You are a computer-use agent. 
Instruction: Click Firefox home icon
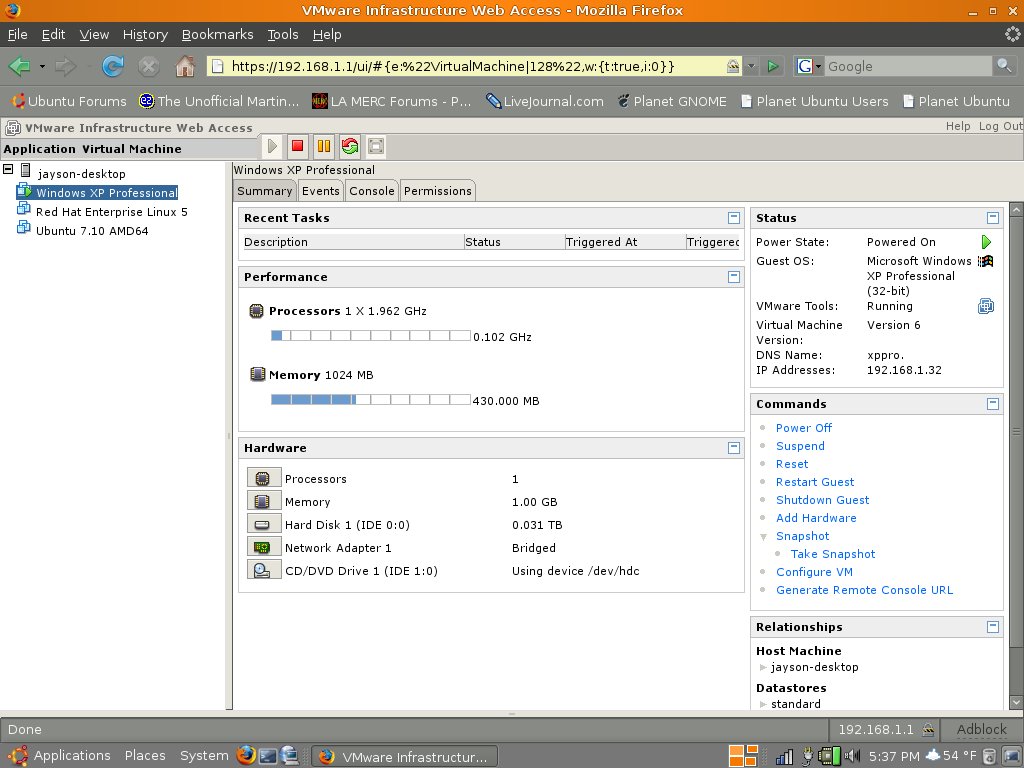[185, 66]
